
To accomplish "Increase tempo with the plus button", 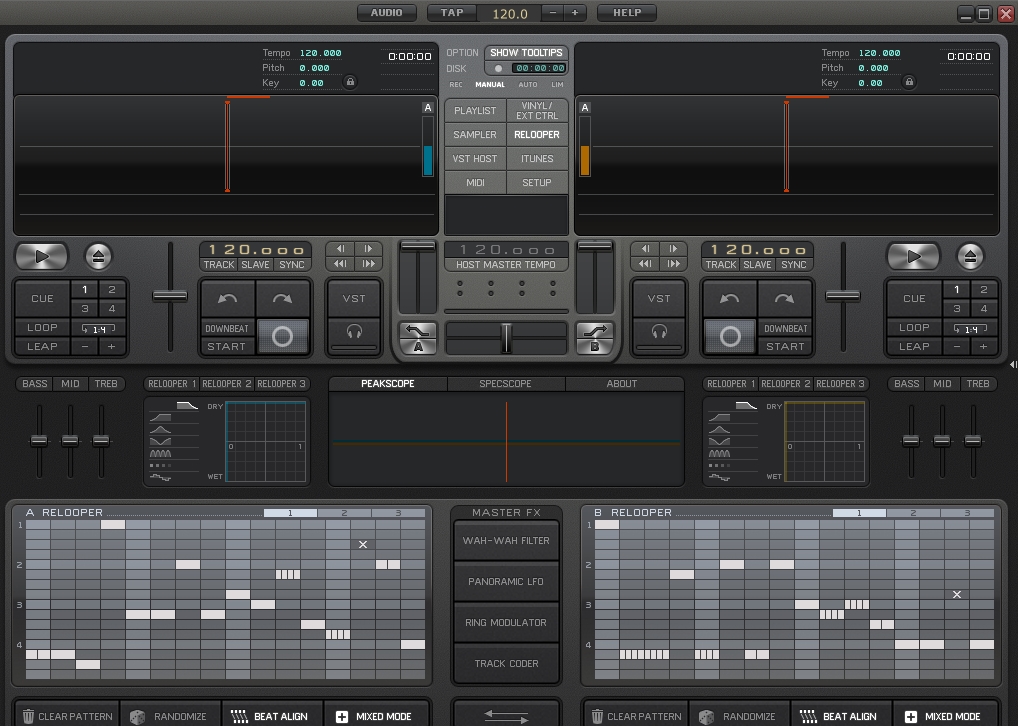I will [x=575, y=13].
